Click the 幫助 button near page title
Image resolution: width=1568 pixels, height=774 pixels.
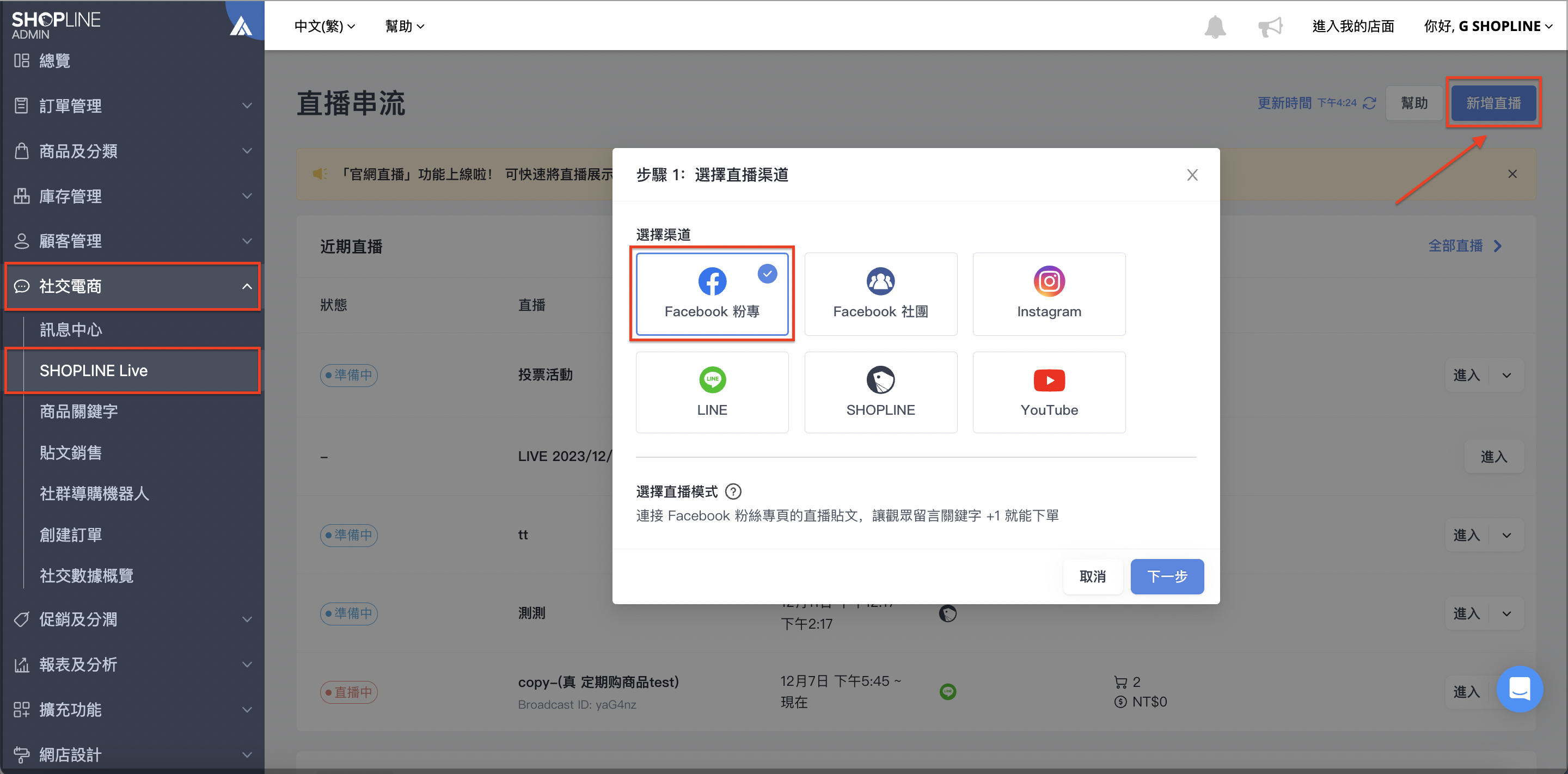[1414, 103]
